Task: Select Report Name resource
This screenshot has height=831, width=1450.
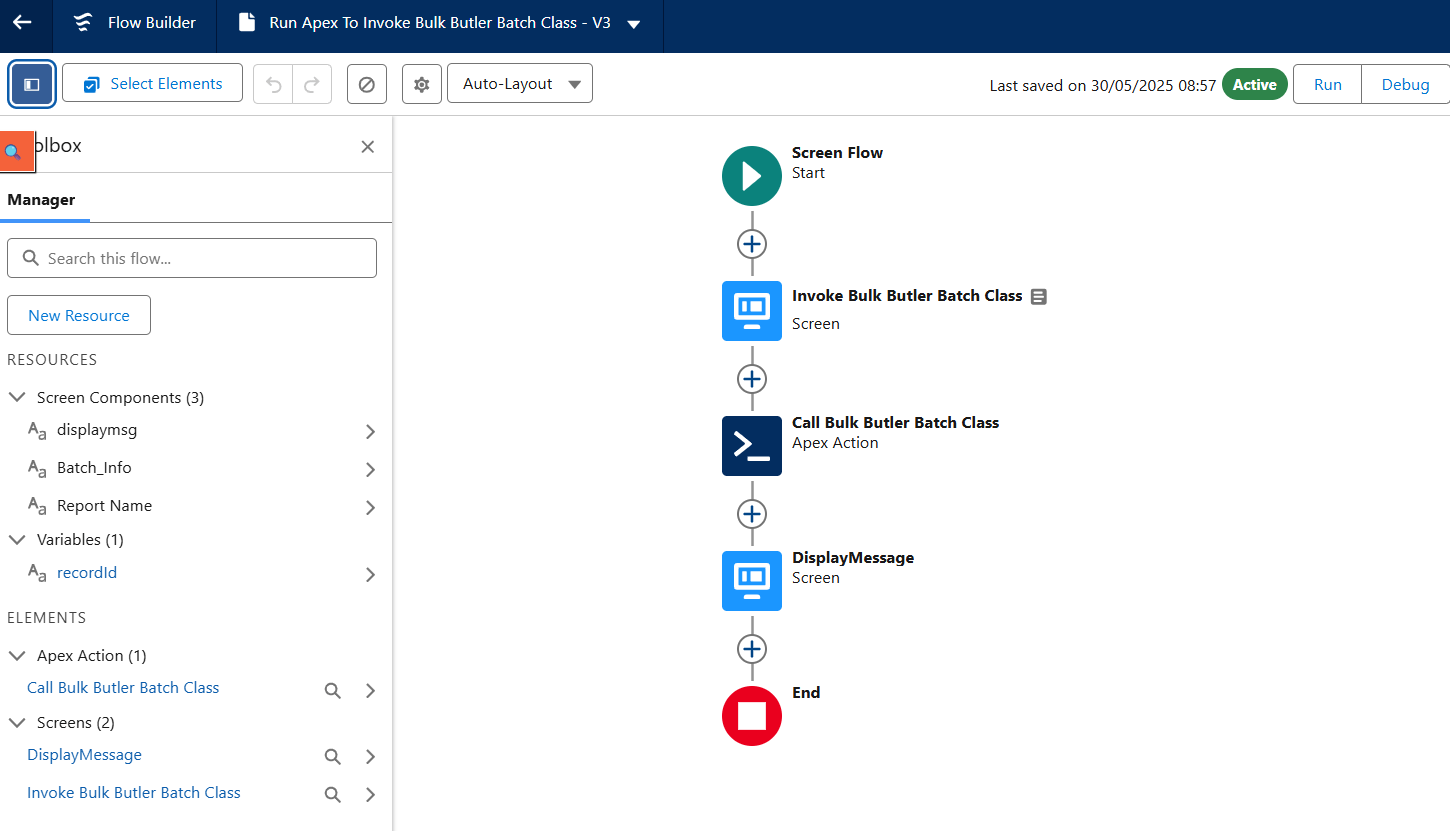Action: 104,505
